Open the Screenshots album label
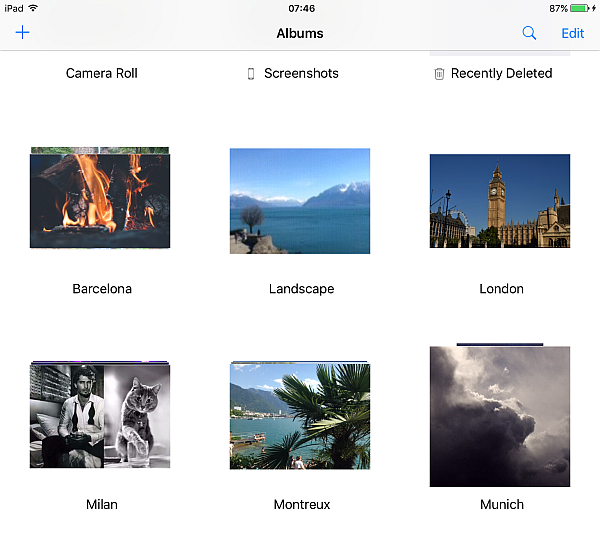Viewport: 600px width, 539px height. click(x=301, y=73)
